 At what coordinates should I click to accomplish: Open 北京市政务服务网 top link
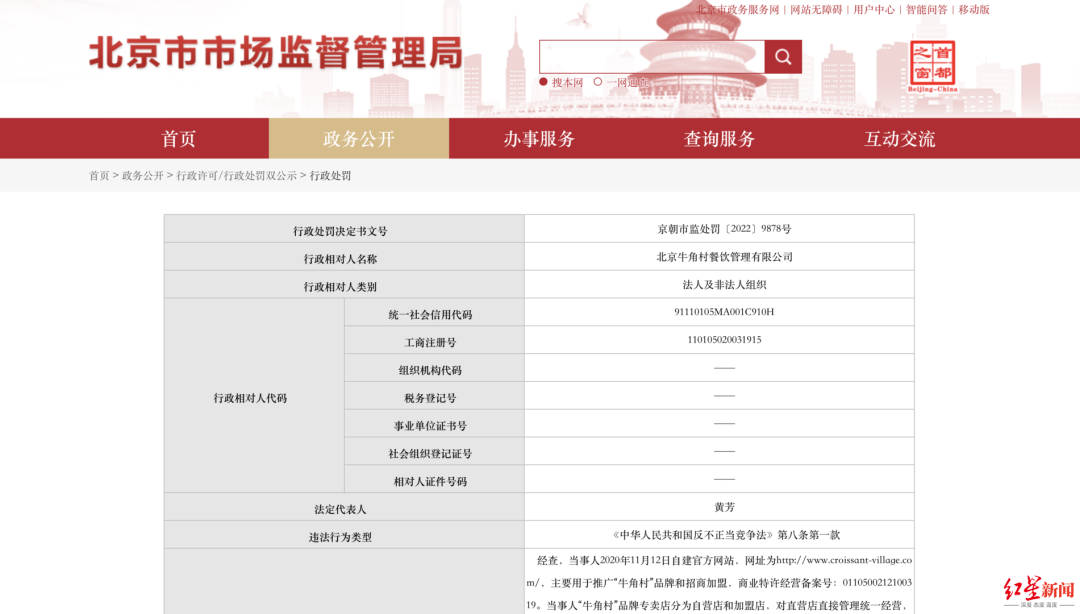tap(737, 10)
